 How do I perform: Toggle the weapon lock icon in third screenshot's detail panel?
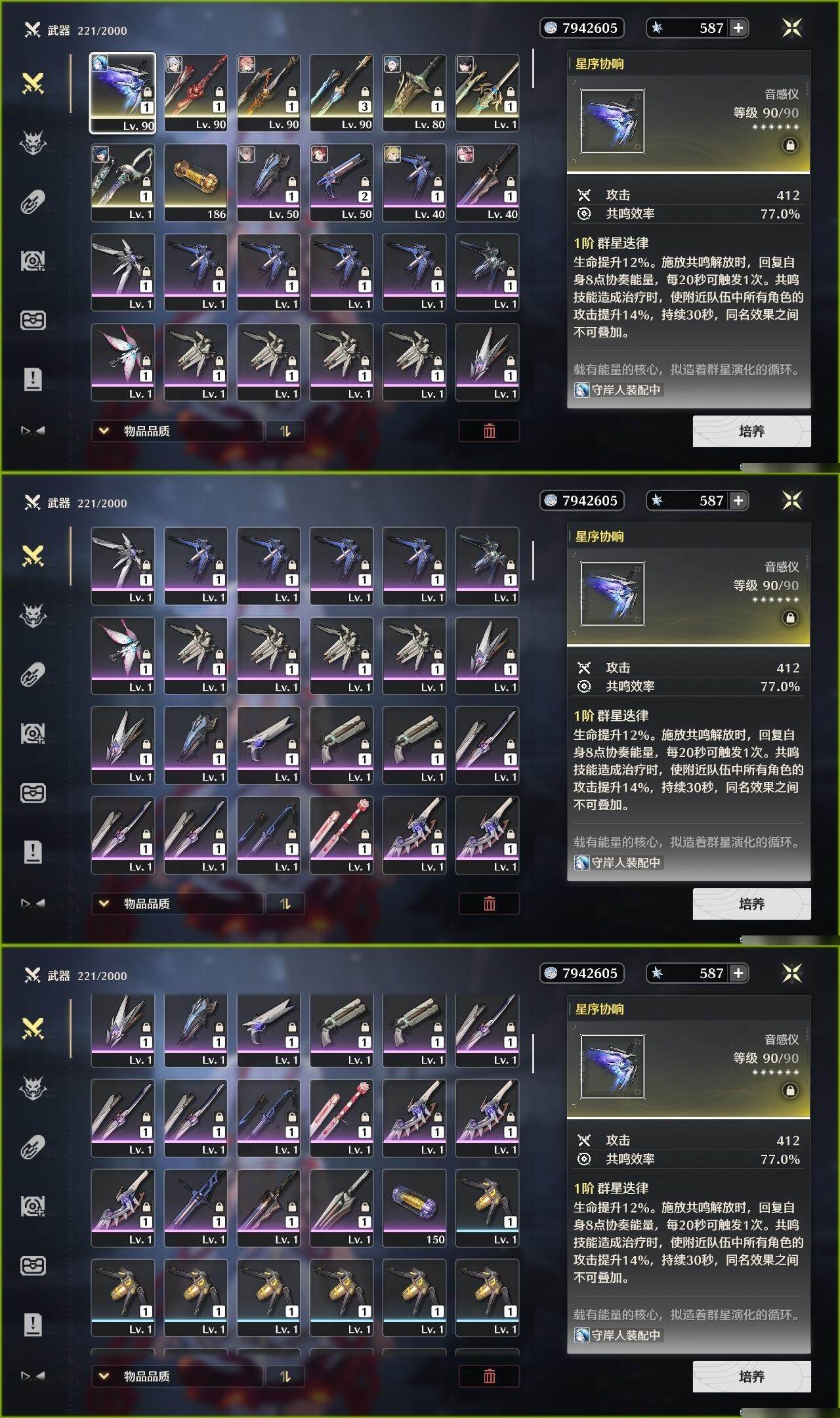coord(790,1090)
